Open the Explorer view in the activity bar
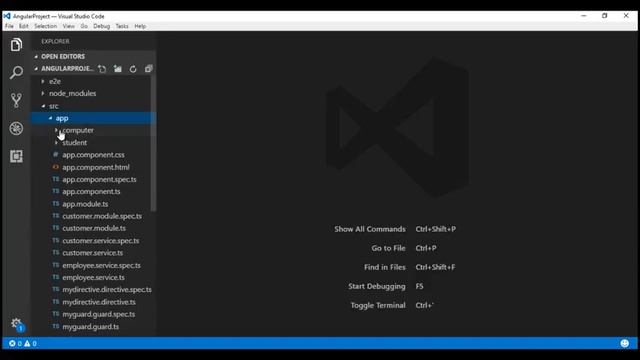This screenshot has height=360, width=640. tap(16, 44)
